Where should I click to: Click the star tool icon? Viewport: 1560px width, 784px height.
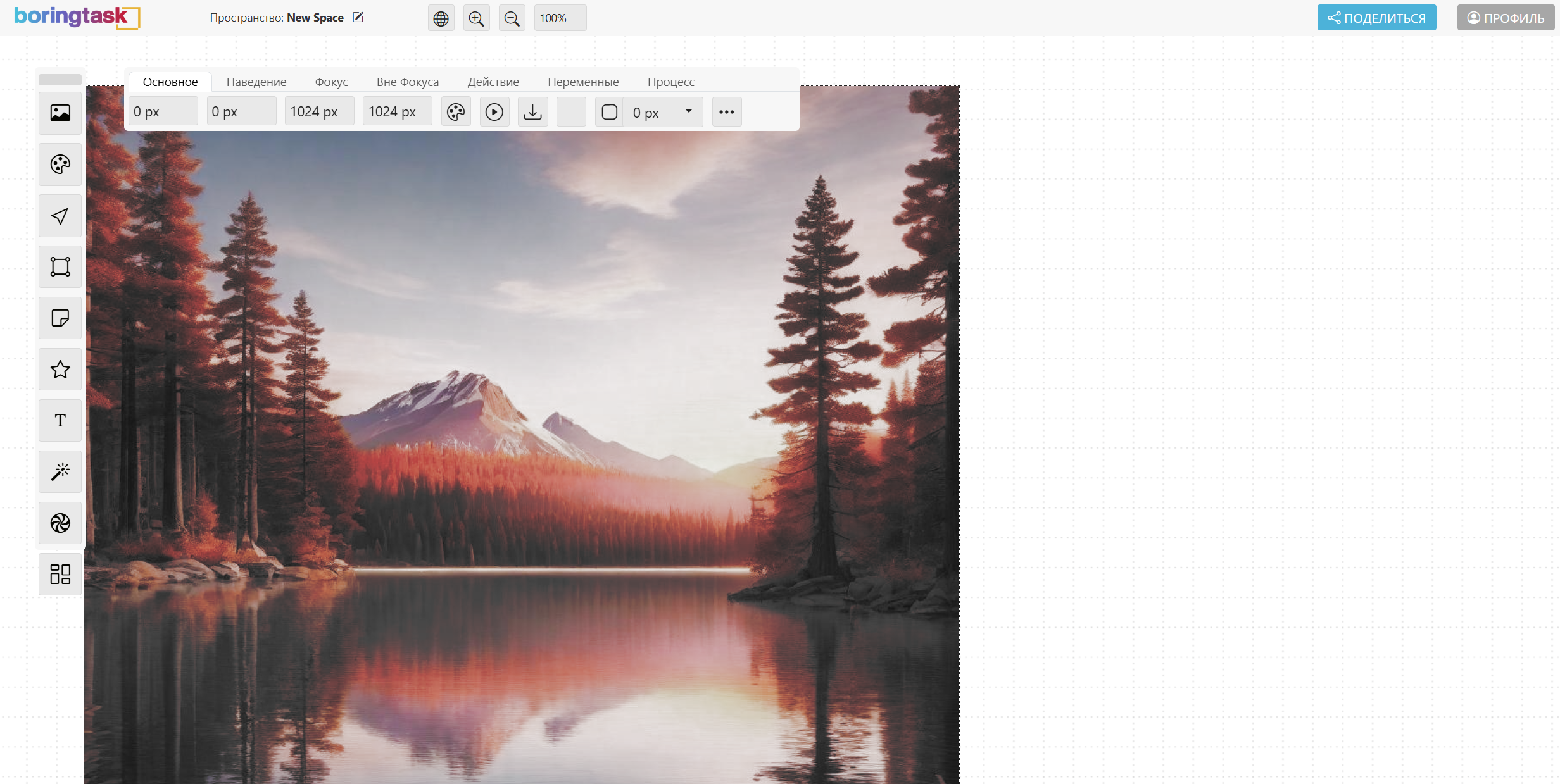(60, 370)
